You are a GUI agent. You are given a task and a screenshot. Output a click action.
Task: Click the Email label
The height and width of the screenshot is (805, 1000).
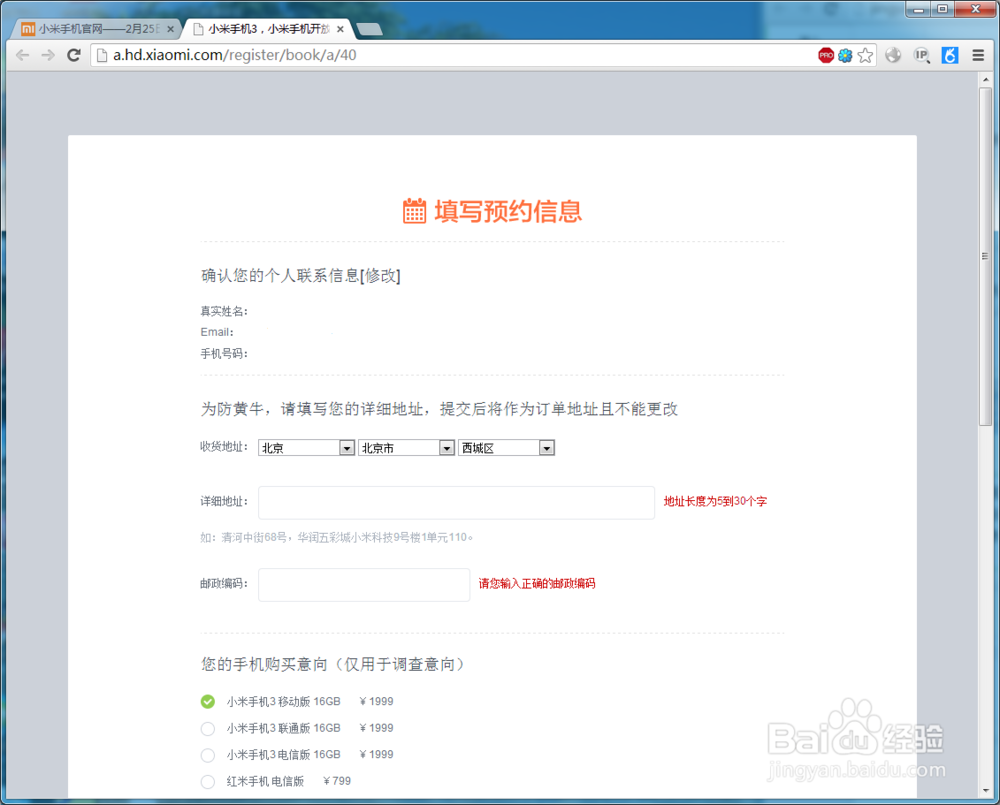coord(217,332)
